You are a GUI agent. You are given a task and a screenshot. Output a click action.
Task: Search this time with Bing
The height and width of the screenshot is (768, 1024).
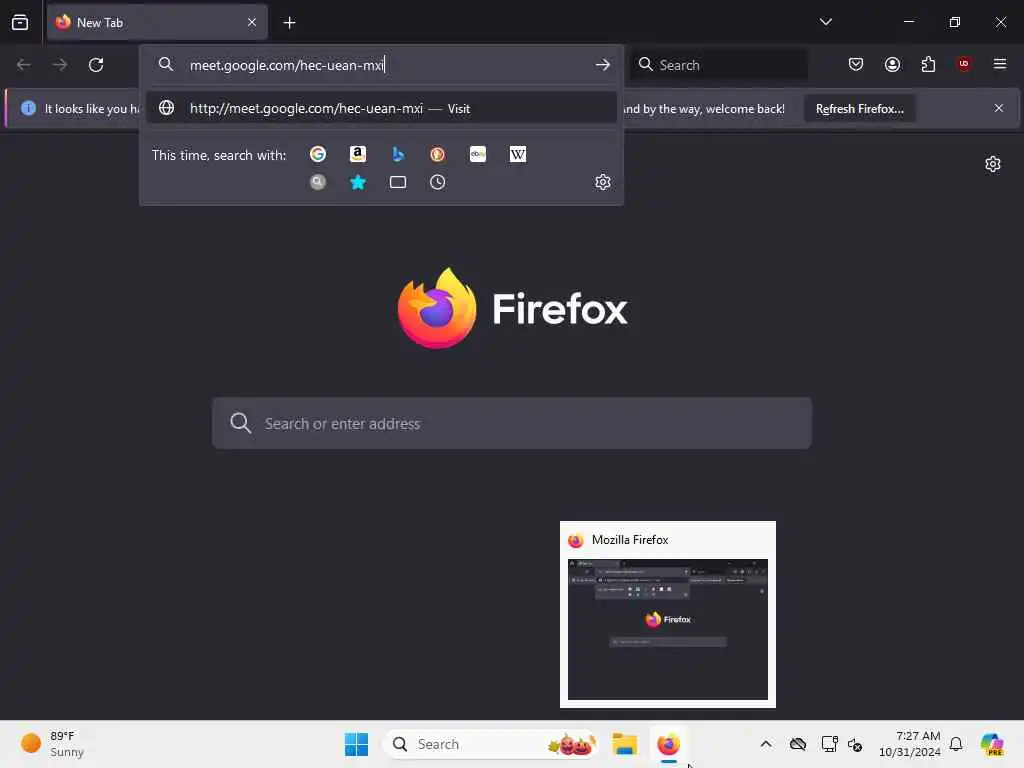[398, 154]
